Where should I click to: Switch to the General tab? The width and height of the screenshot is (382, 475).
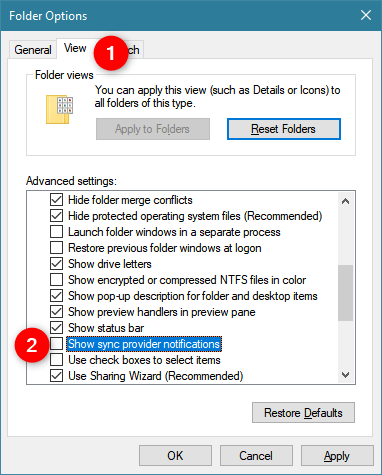(x=33, y=50)
